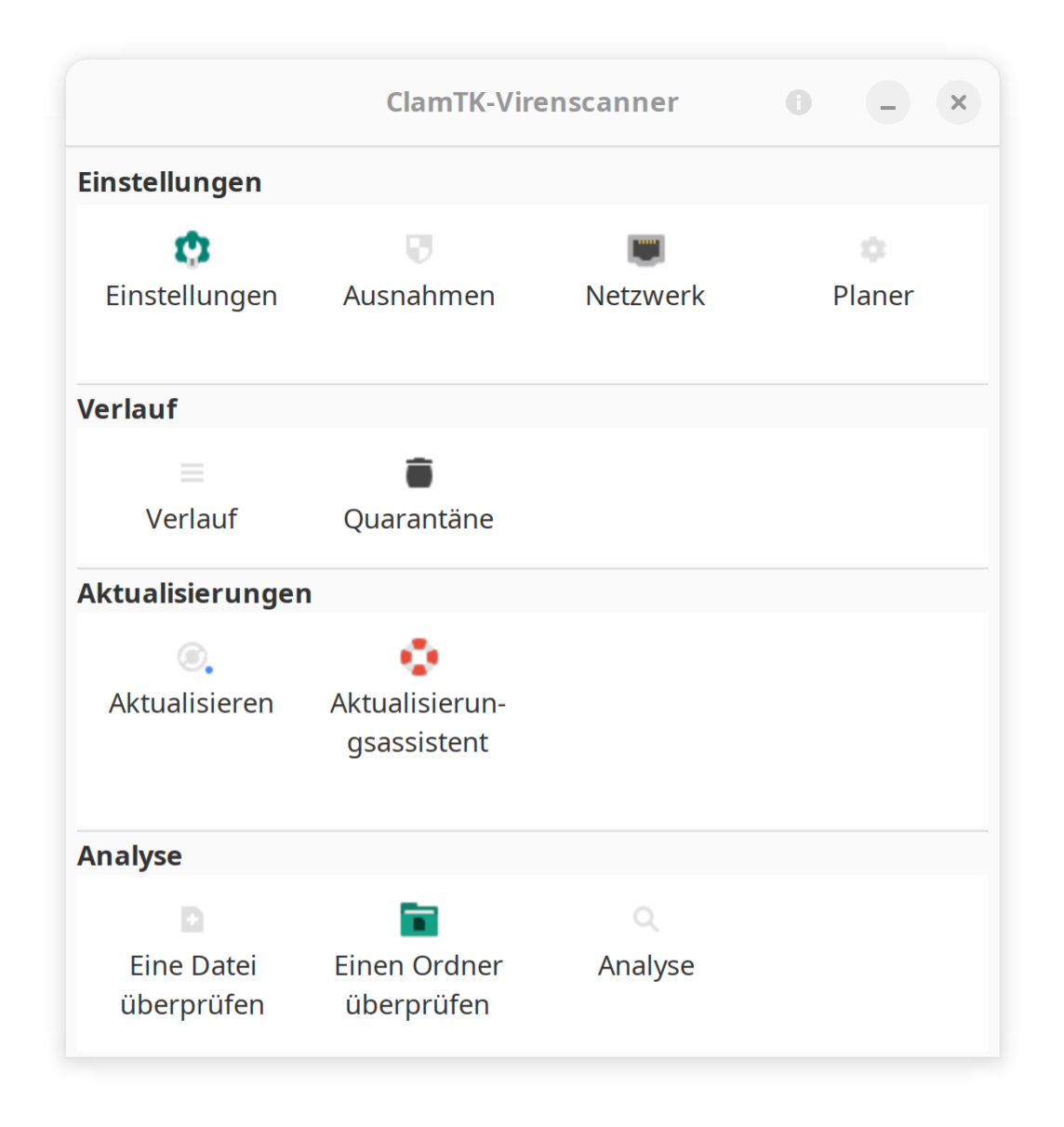Click the Aktualisieren text label
Viewport: 1064px width, 1127px height.
coord(192,703)
